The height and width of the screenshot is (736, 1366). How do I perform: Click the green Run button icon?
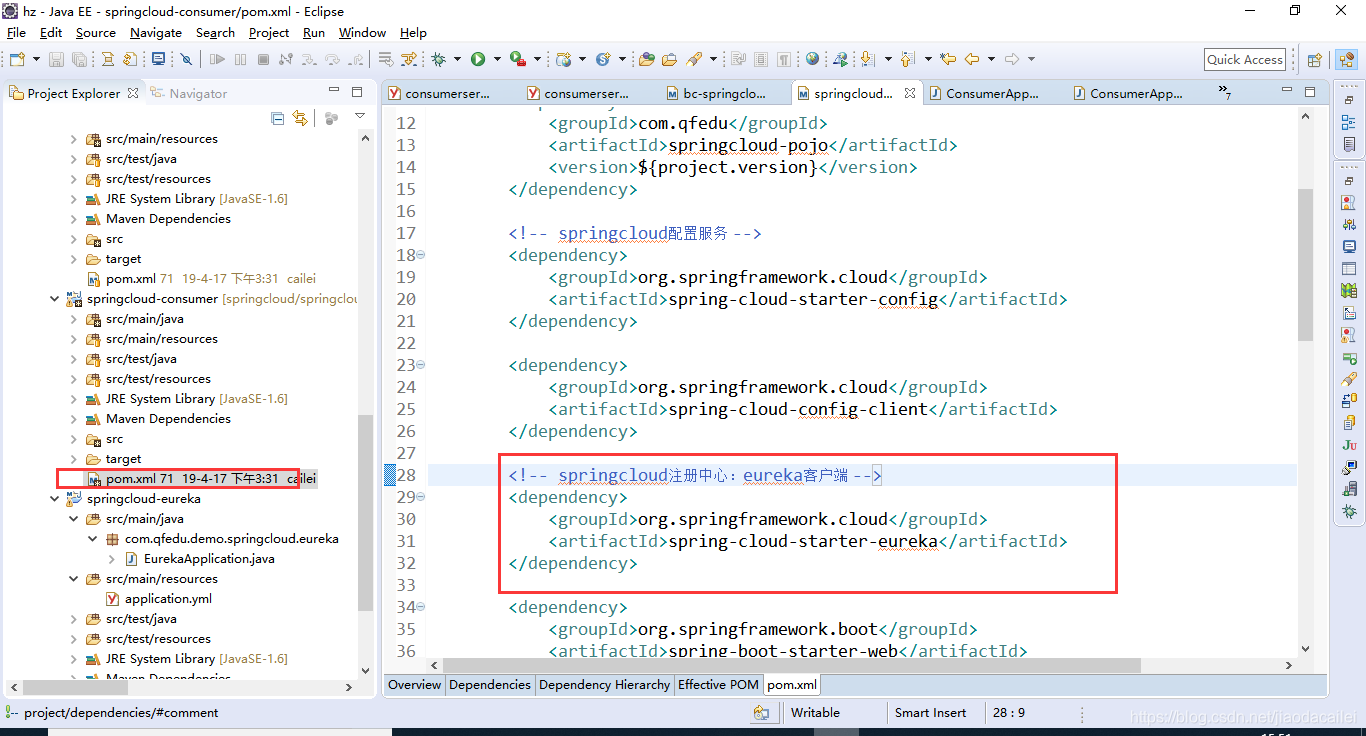tap(478, 59)
